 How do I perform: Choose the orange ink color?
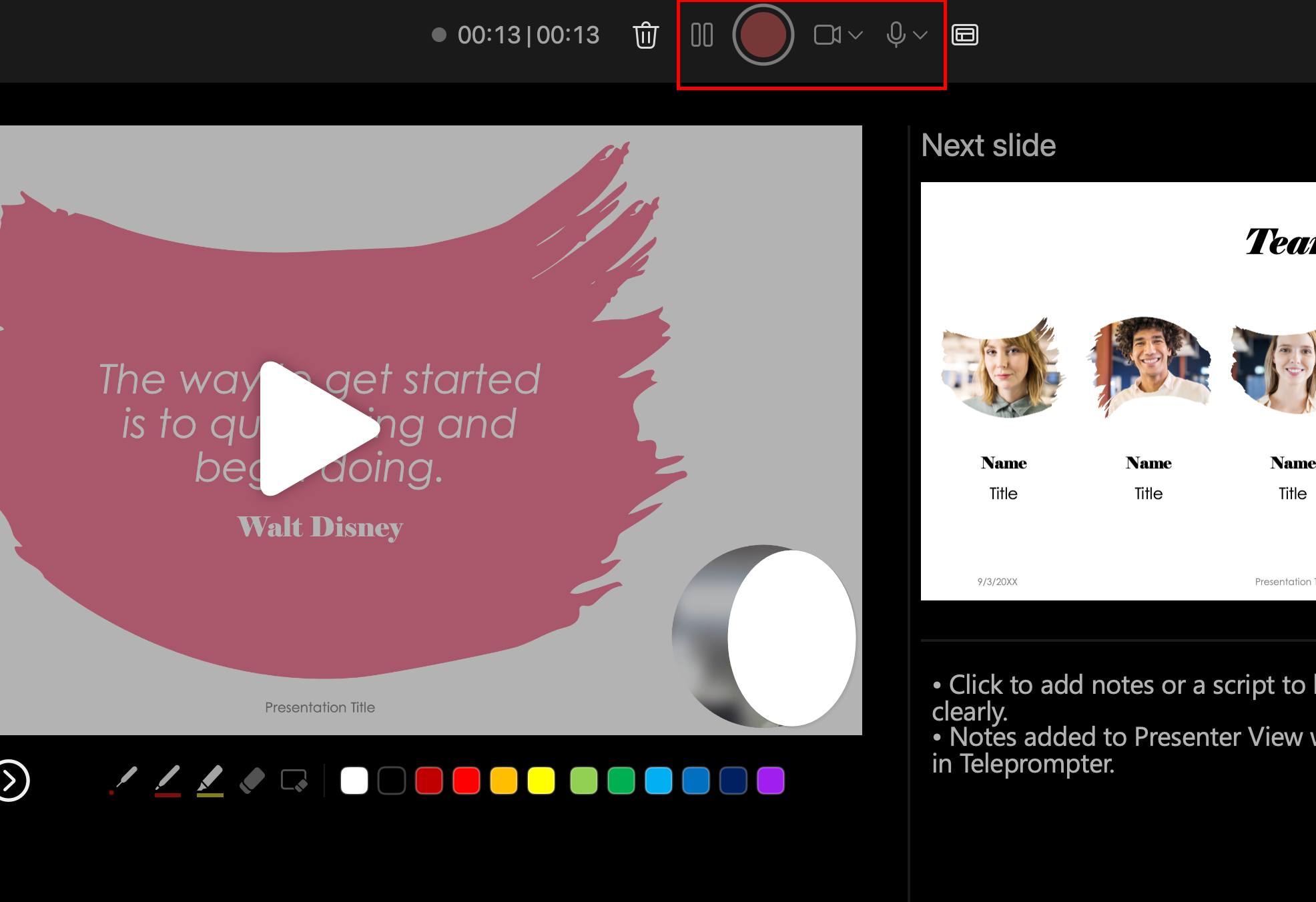pyautogui.click(x=504, y=781)
